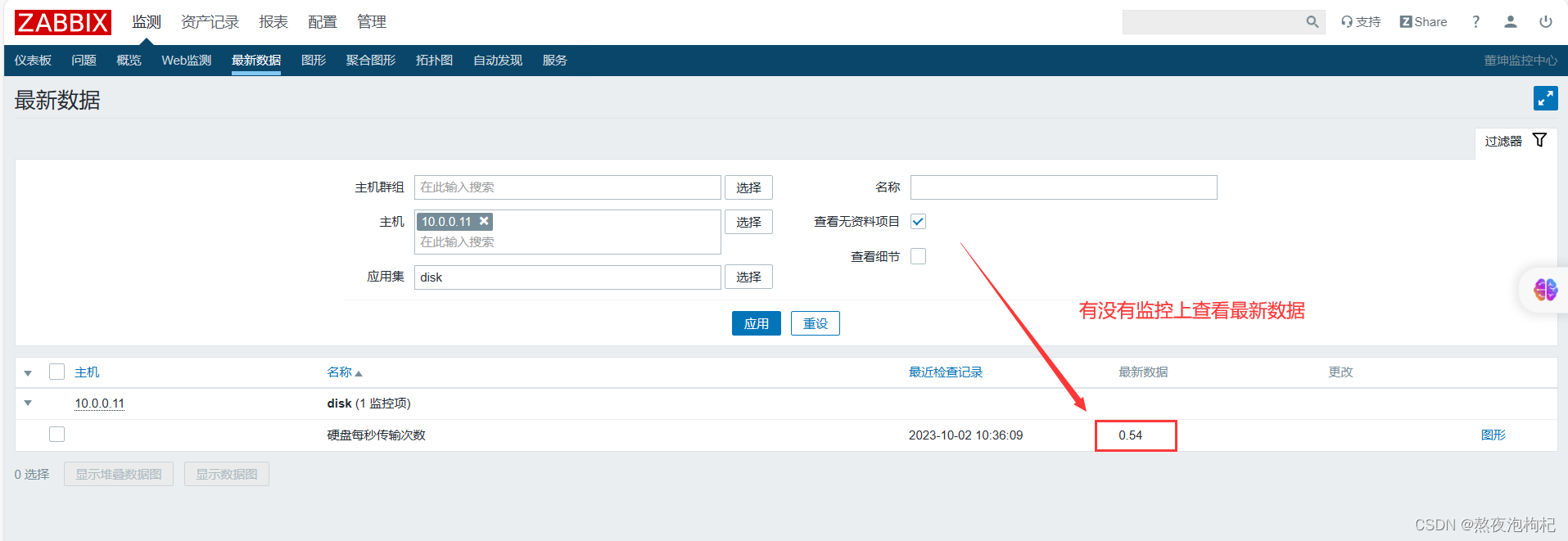Toggle fullscreen mode icon
The height and width of the screenshot is (541, 1568).
pyautogui.click(x=1545, y=98)
